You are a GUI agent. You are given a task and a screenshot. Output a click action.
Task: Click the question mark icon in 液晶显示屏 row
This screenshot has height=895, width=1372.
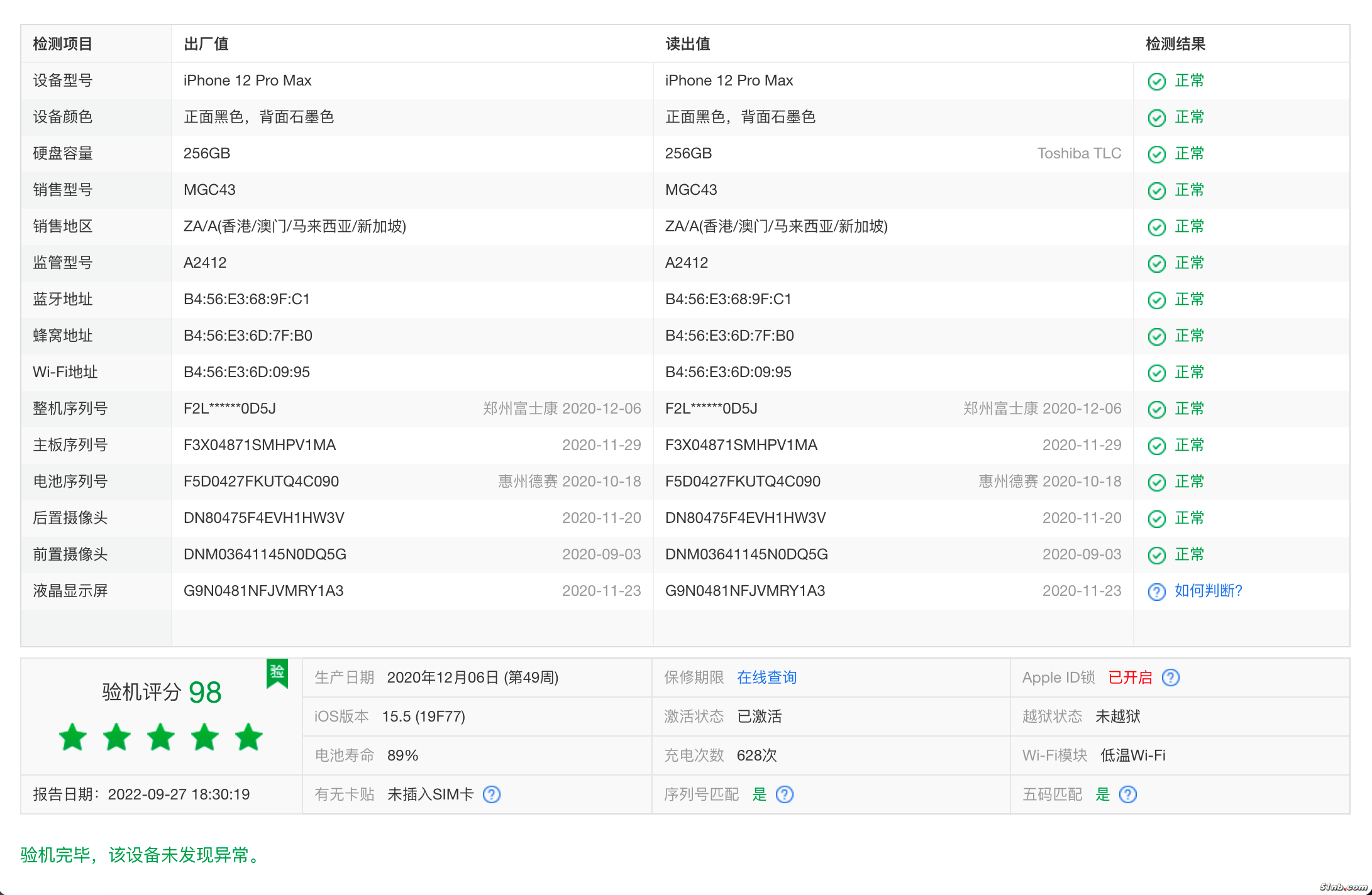pos(1156,591)
